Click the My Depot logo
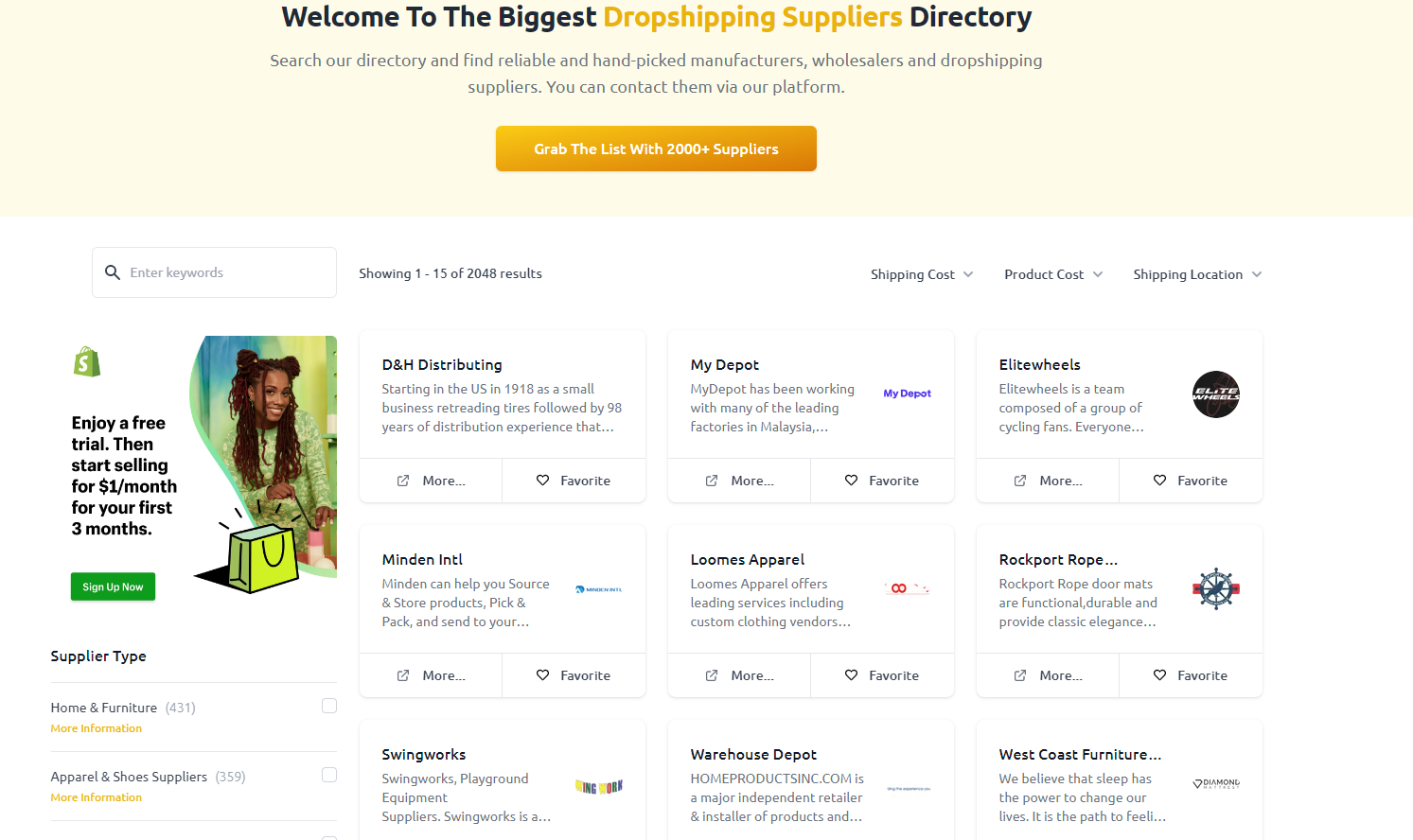 tap(908, 394)
